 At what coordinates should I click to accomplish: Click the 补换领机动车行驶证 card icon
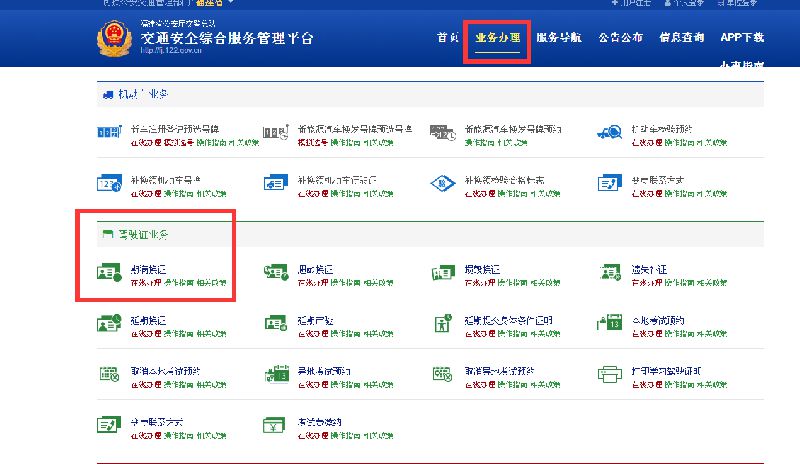point(276,183)
